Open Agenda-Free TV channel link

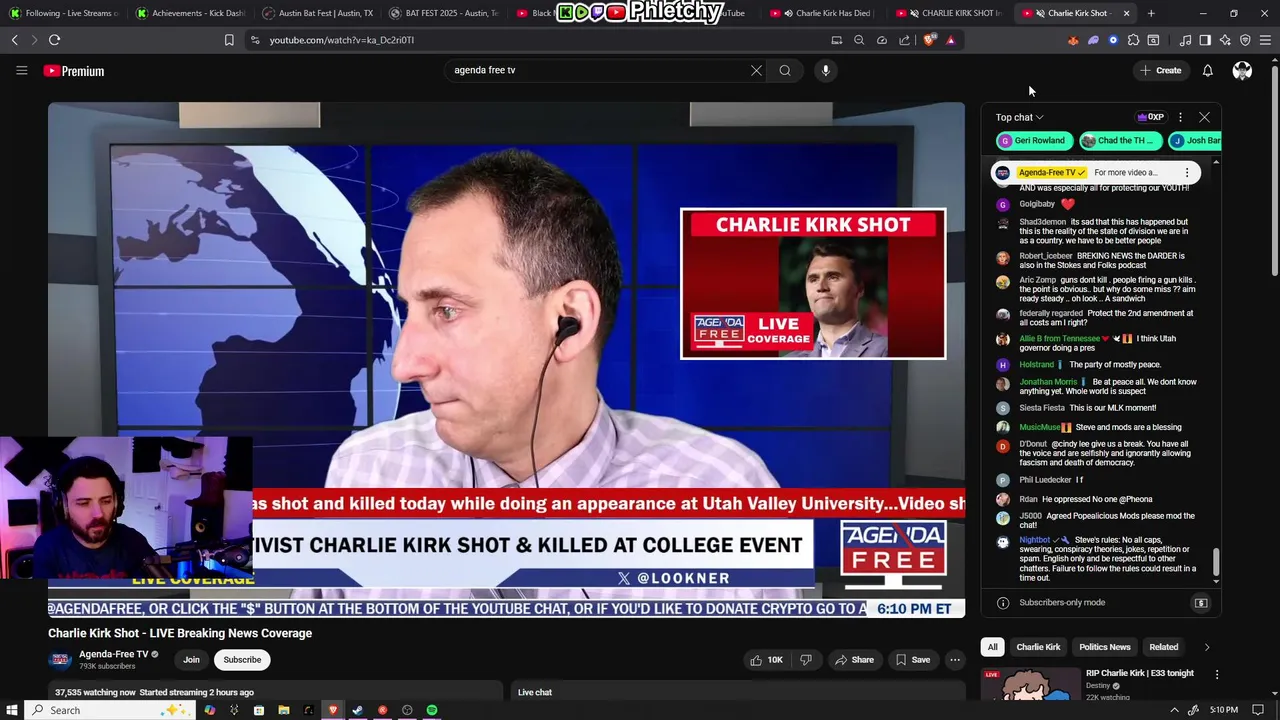point(114,654)
